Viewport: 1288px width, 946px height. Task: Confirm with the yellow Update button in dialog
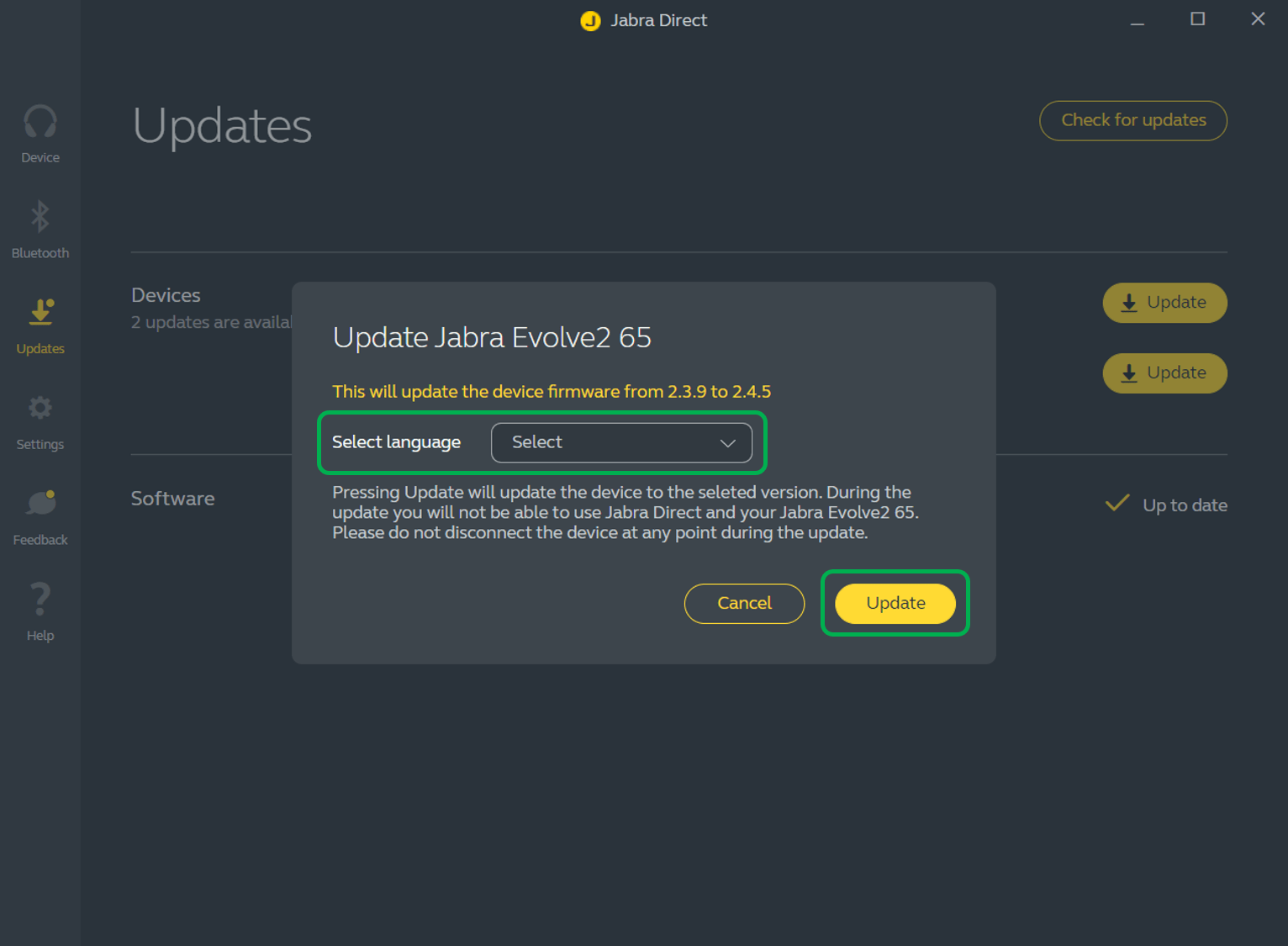click(x=895, y=603)
